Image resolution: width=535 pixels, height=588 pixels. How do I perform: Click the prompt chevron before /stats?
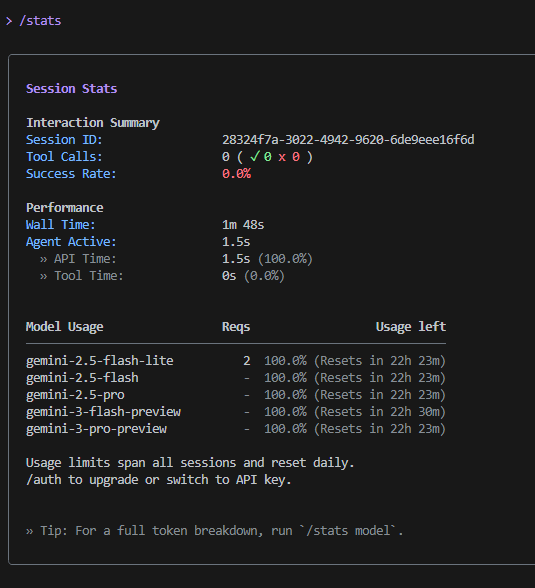(9, 21)
